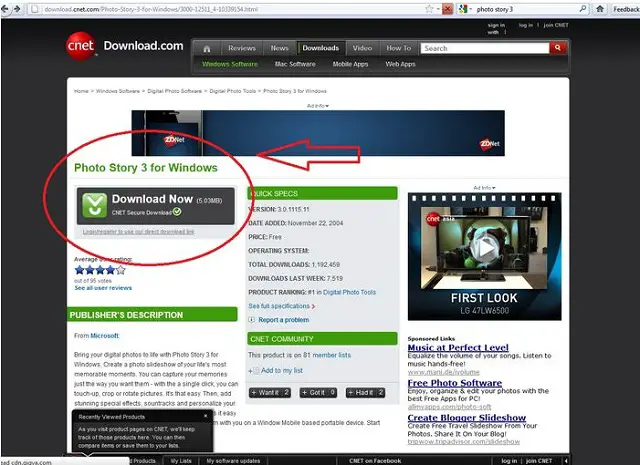Click Home in the breadcrumb
Image resolution: width=640 pixels, height=465 pixels.
pyautogui.click(x=81, y=91)
